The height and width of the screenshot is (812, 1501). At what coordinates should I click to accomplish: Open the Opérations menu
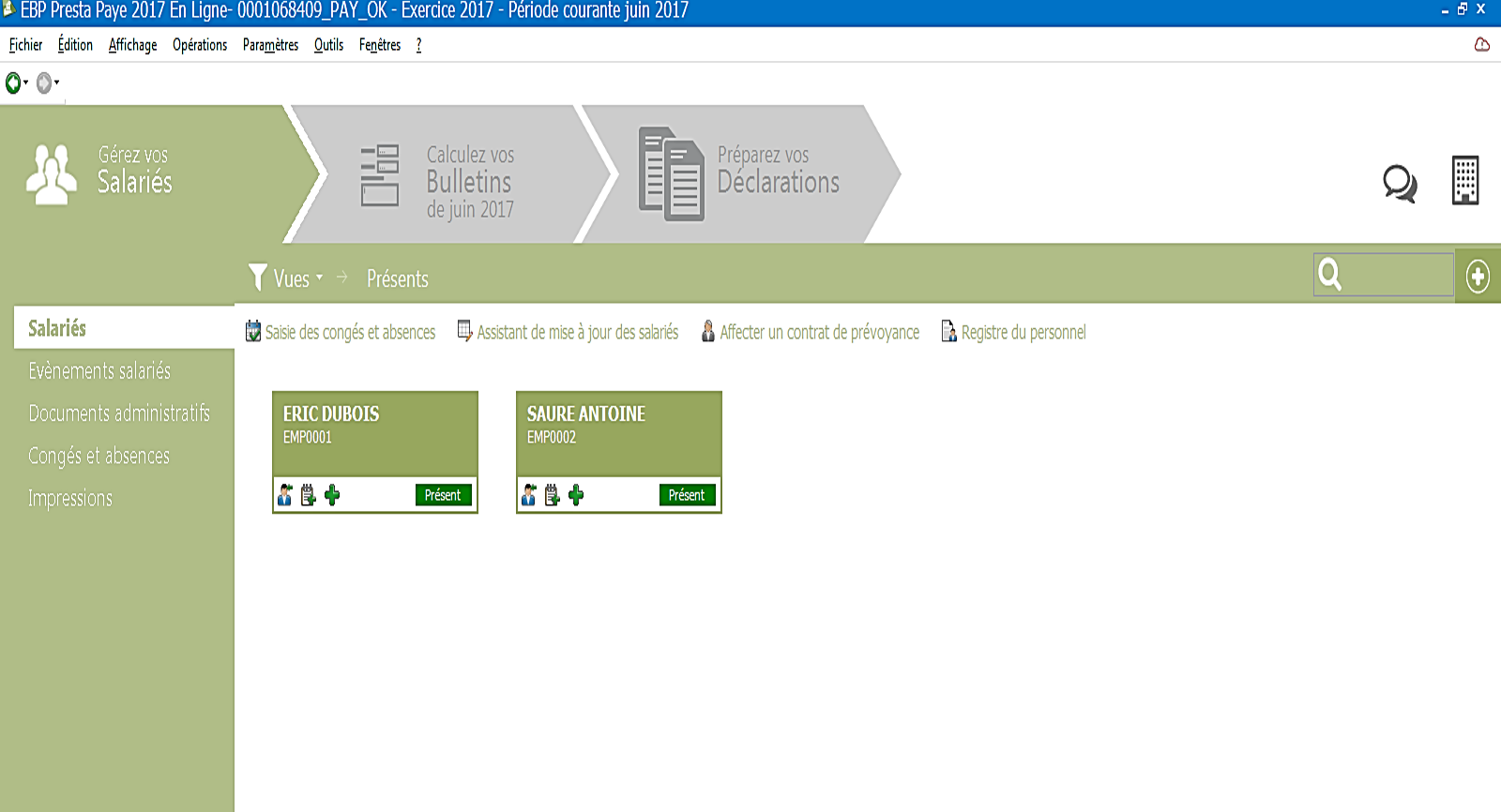(200, 45)
